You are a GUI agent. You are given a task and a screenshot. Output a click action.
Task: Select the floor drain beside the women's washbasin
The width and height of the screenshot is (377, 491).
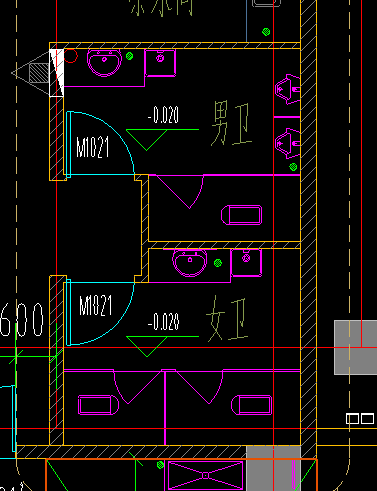tap(218, 263)
